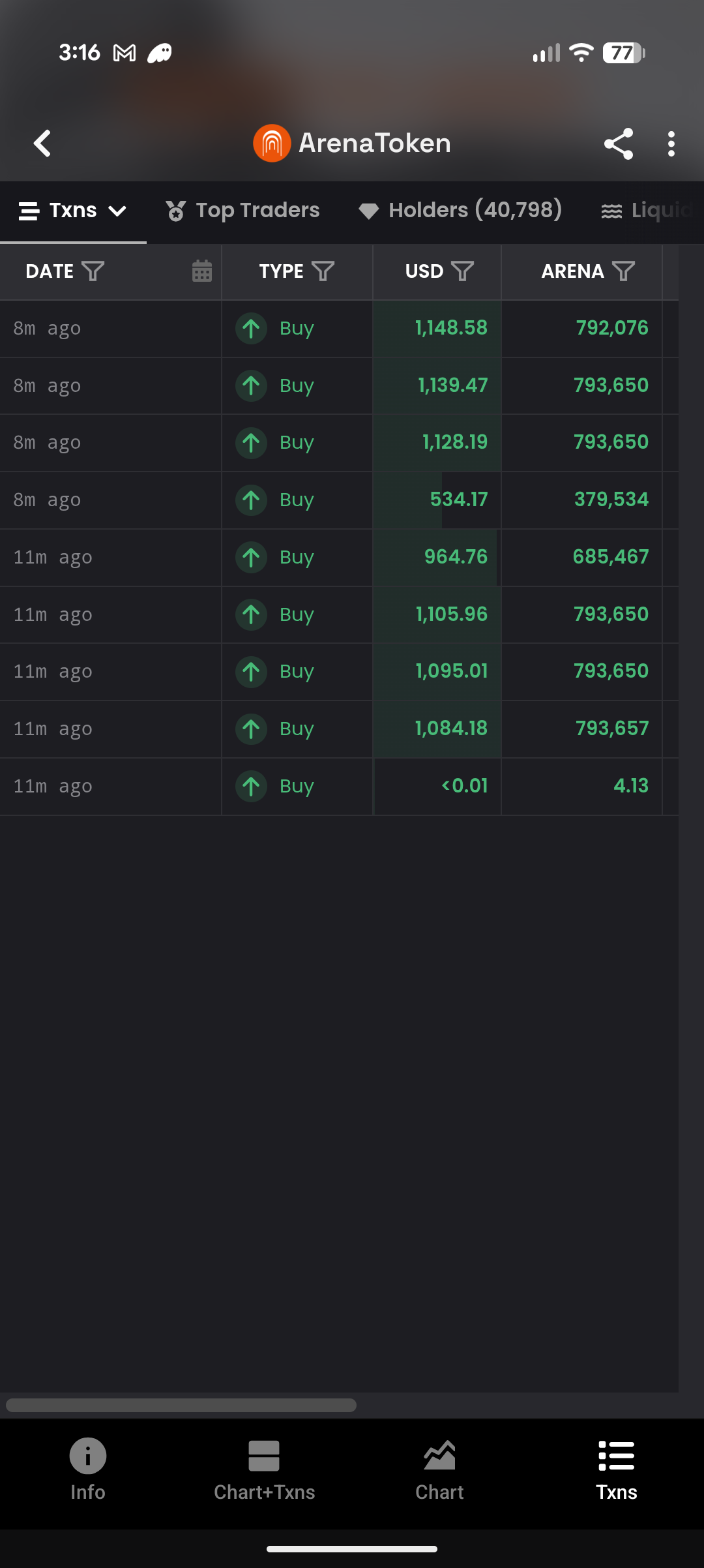The image size is (704, 1568).
Task: Tap Buy arrow icon in 964.76 row
Action: [x=251, y=558]
